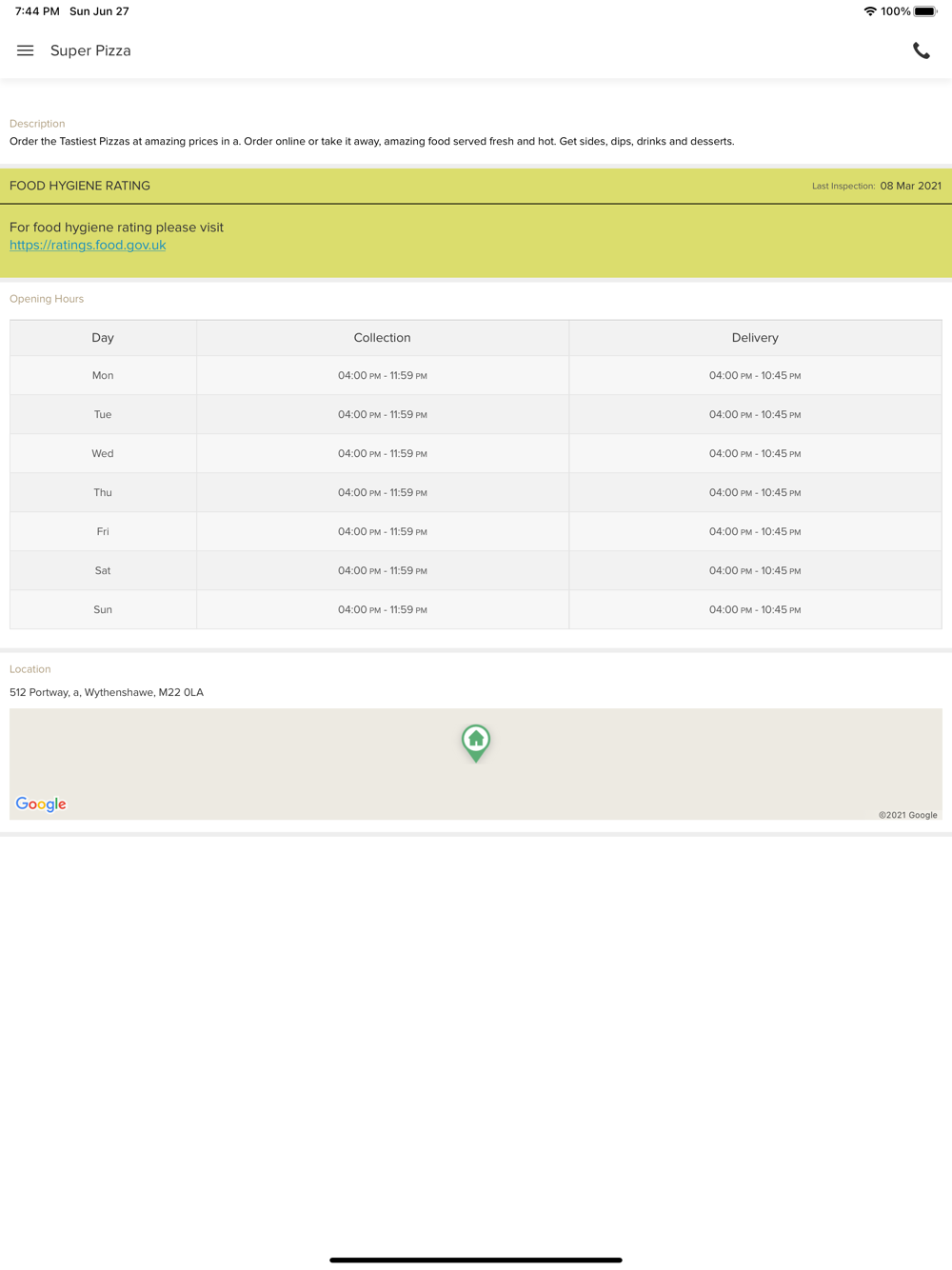952x1270 pixels.
Task: Tap Sun Jun 27 date in status bar
Action: click(99, 11)
